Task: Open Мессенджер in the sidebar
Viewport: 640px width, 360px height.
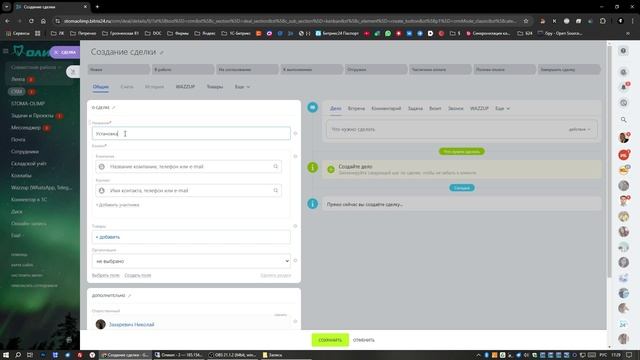Action: pyautogui.click(x=26, y=128)
